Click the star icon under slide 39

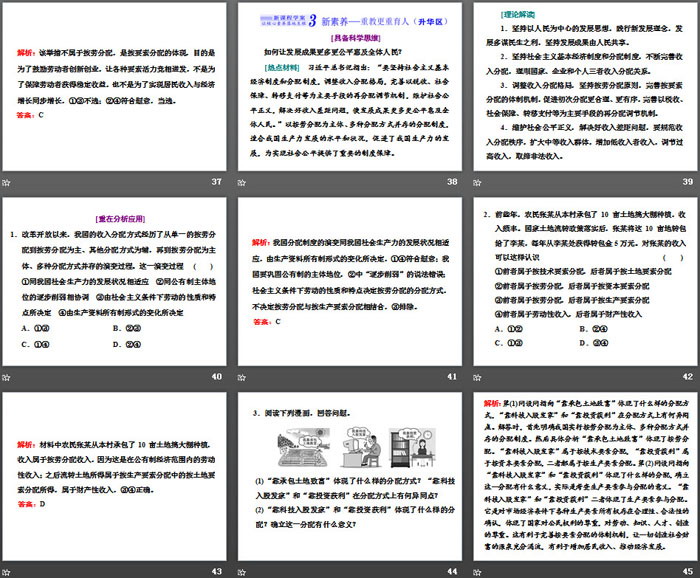click(x=477, y=183)
